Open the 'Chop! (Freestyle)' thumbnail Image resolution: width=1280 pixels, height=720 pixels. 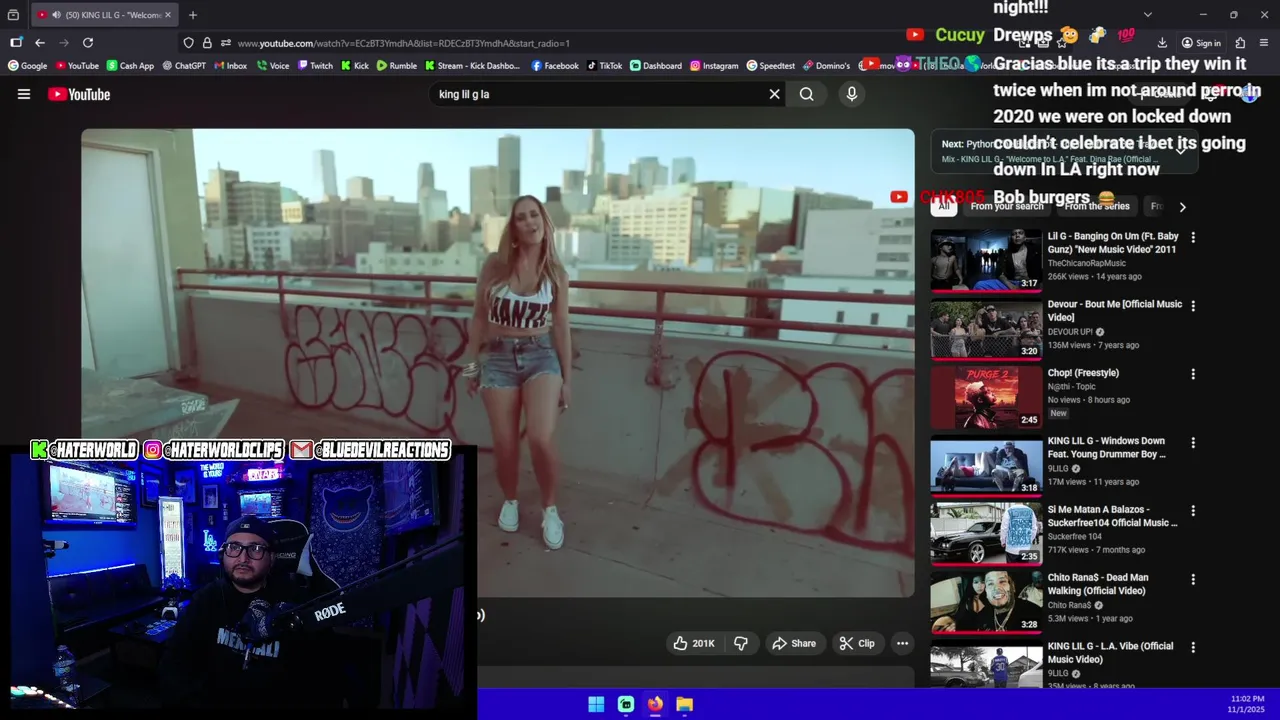pos(986,397)
